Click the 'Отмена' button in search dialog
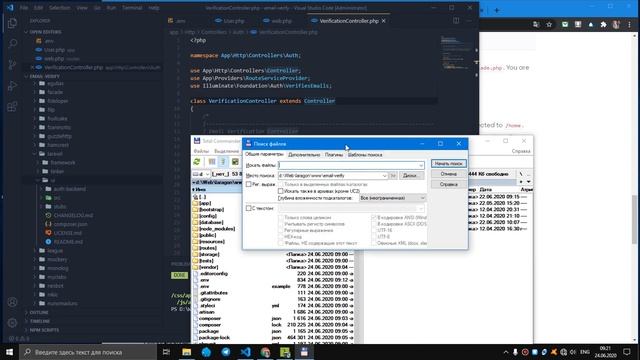The height and width of the screenshot is (360, 640). coord(448,174)
